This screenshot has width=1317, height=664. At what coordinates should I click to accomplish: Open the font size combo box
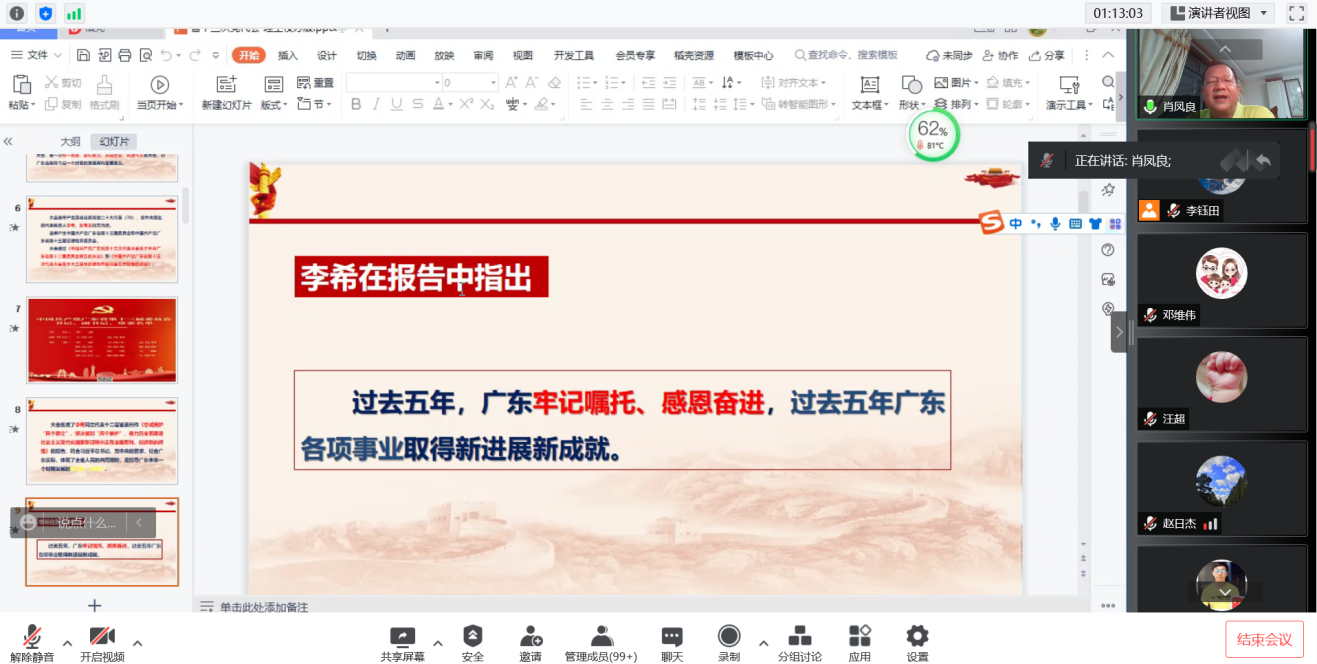469,83
